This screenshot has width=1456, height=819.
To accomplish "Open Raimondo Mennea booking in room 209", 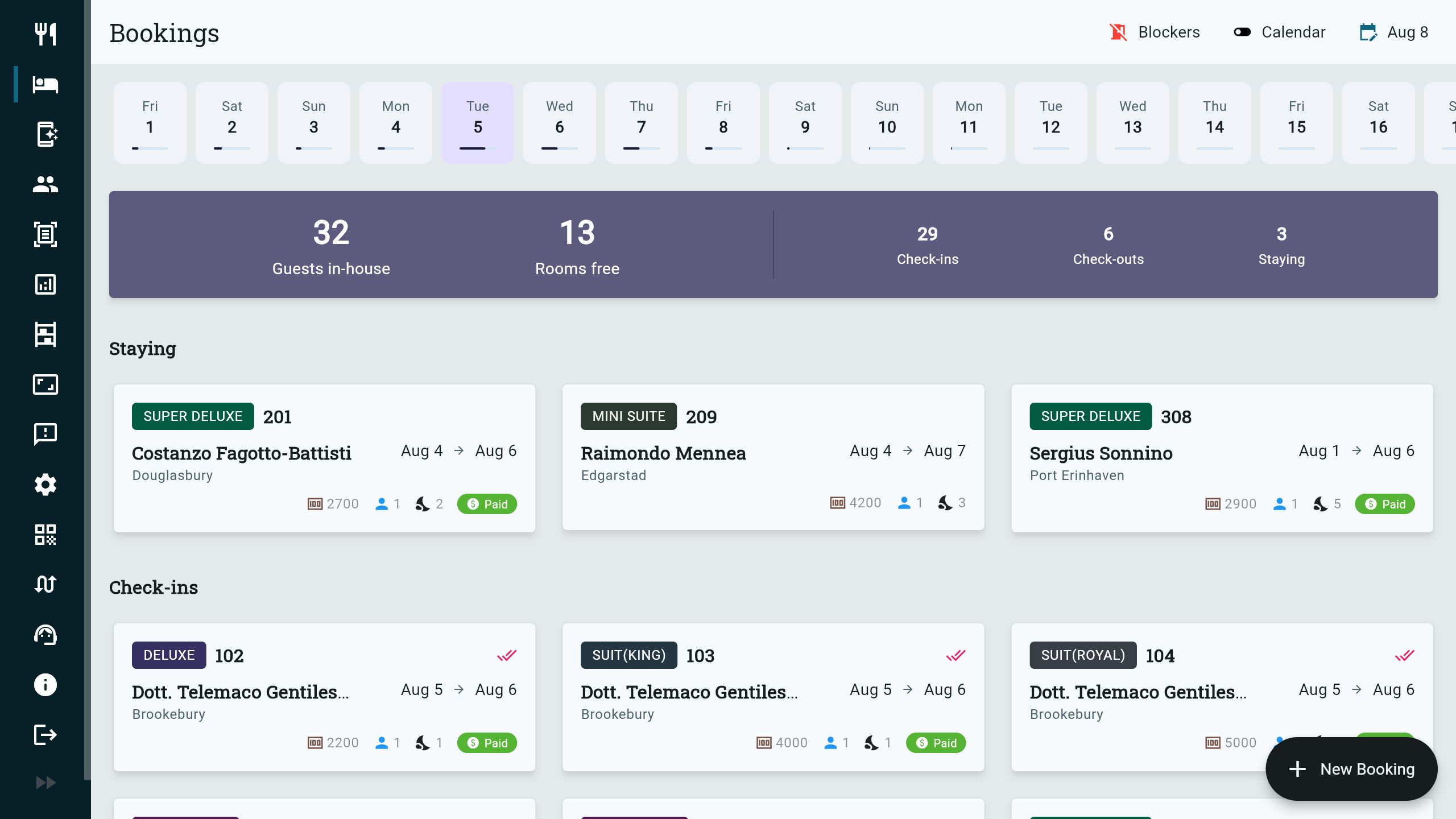I will coord(773,457).
